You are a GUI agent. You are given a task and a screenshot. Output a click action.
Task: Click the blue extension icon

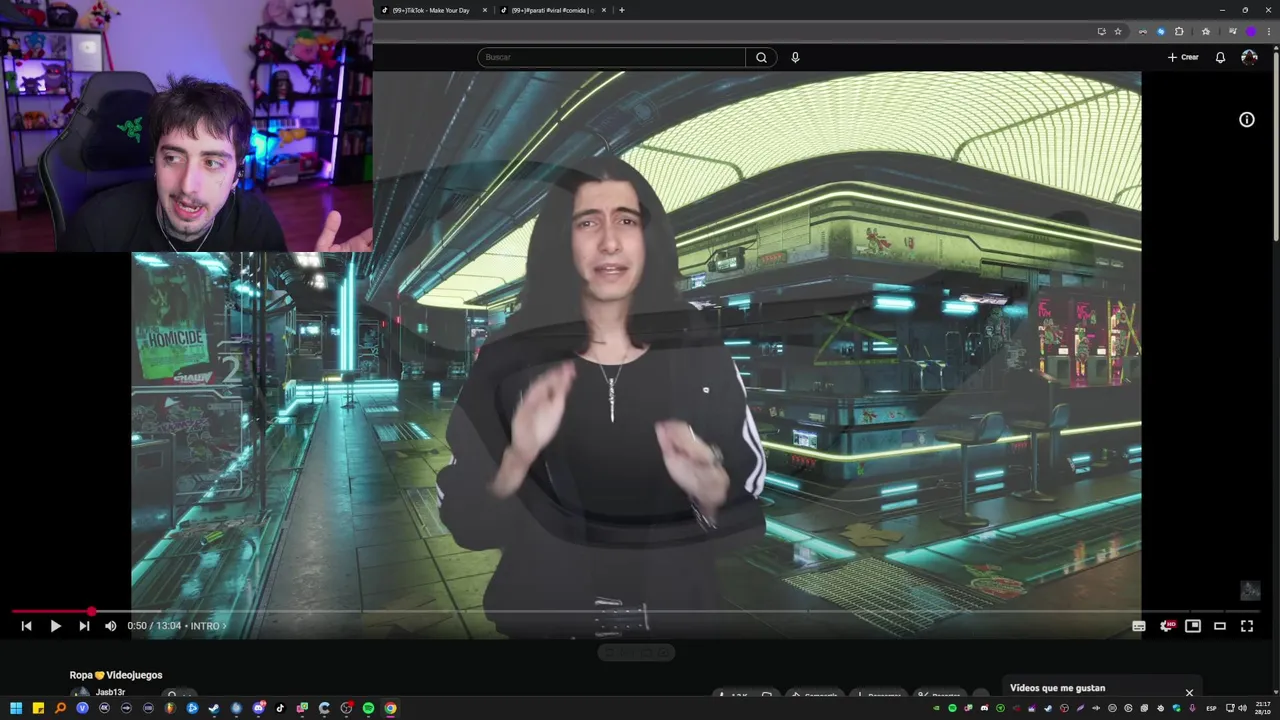pos(1161,31)
